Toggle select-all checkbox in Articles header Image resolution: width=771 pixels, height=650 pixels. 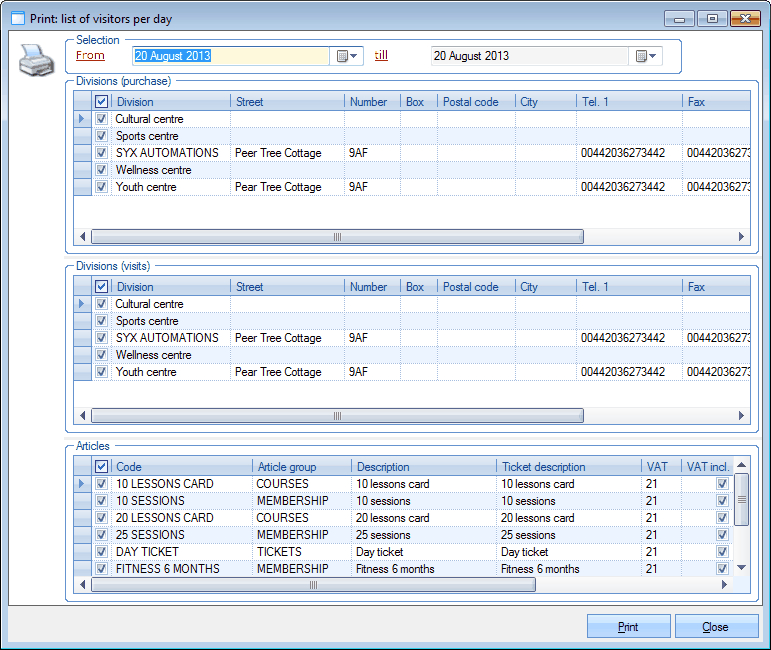pos(101,467)
